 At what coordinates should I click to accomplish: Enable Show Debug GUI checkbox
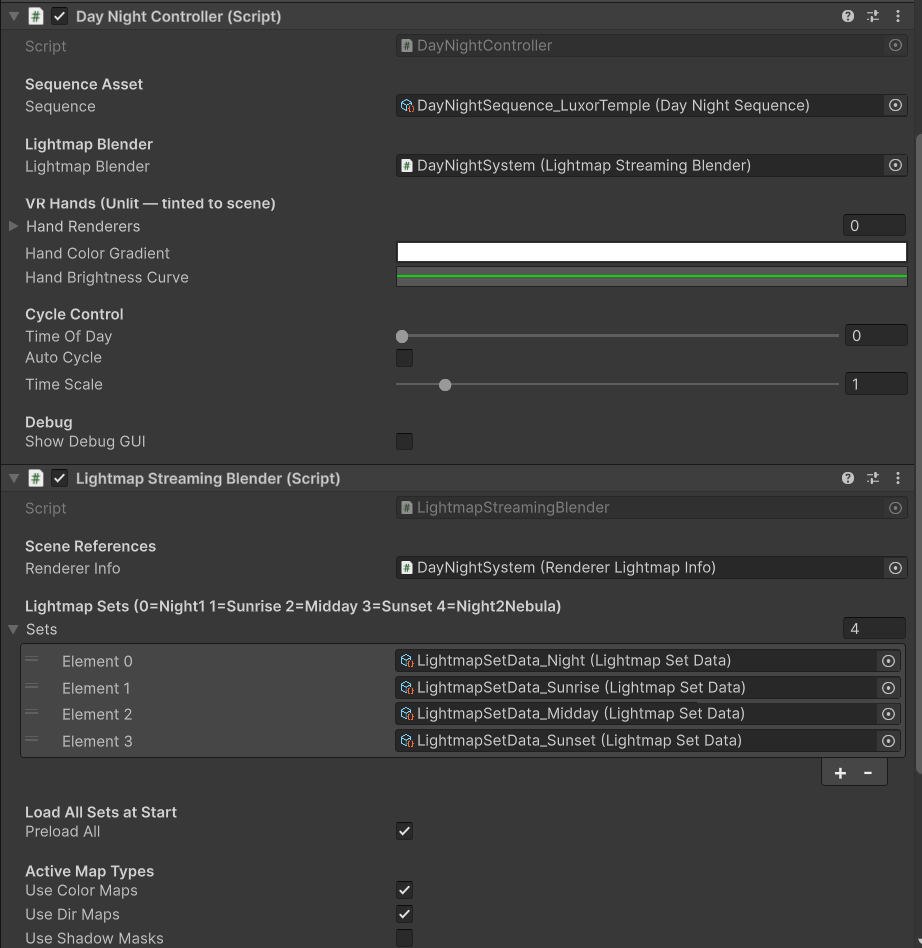tap(404, 441)
